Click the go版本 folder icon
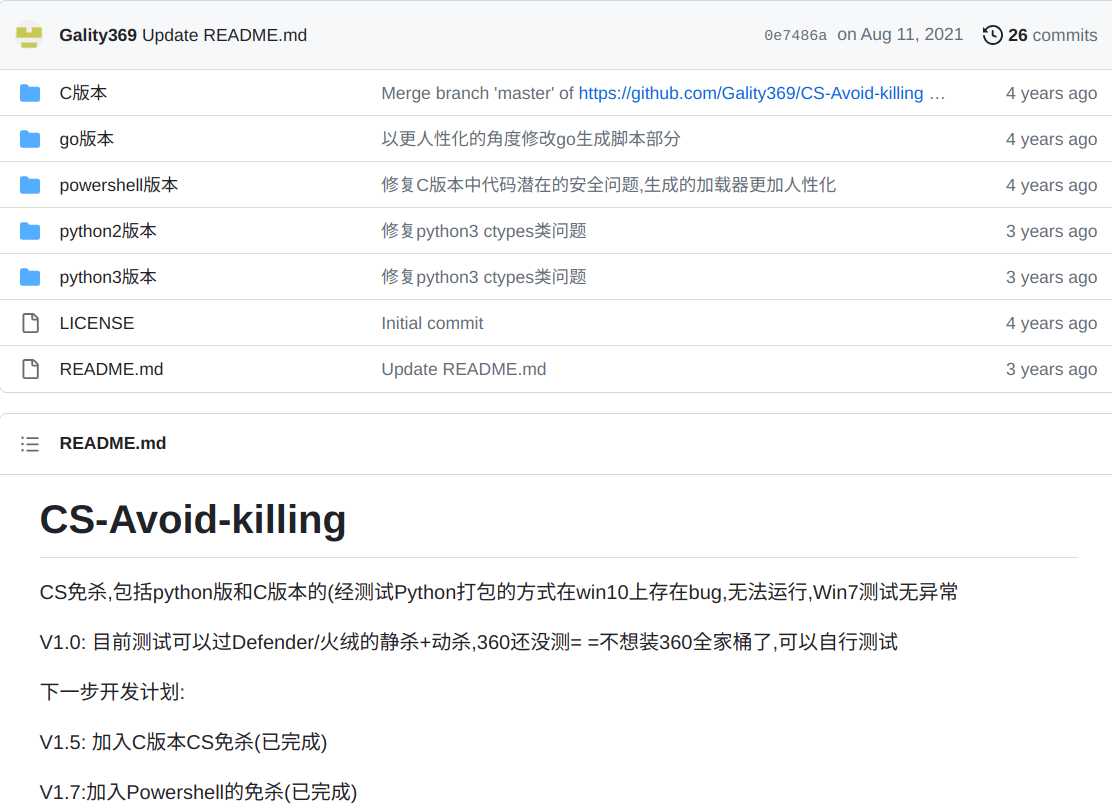1112x811 pixels. pos(30,139)
